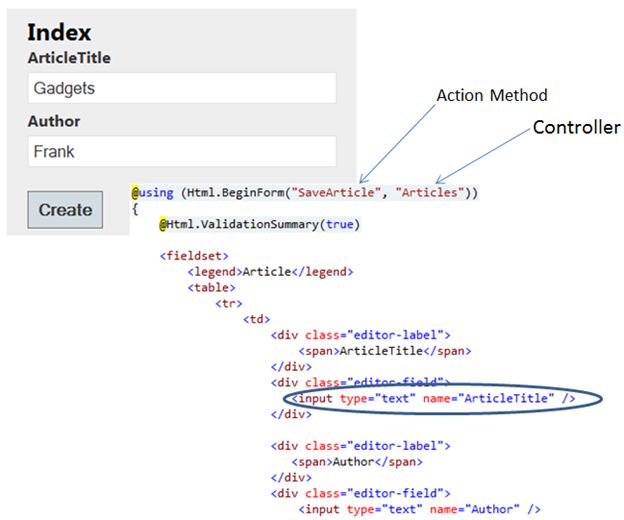Screen dimensions: 624x520
Task: Select the ArticleTitle form label
Action: tap(69, 58)
